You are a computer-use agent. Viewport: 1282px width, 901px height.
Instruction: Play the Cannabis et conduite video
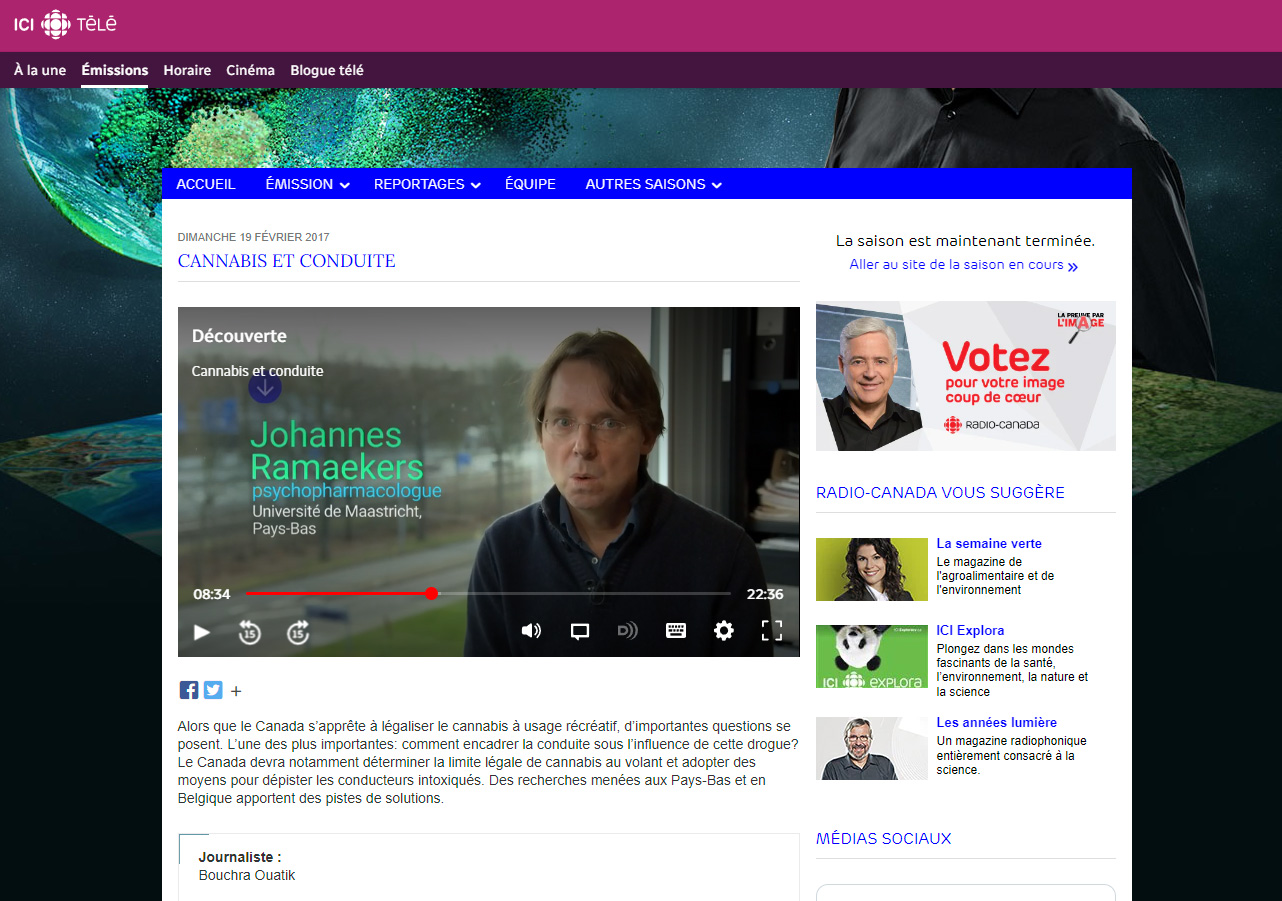202,631
